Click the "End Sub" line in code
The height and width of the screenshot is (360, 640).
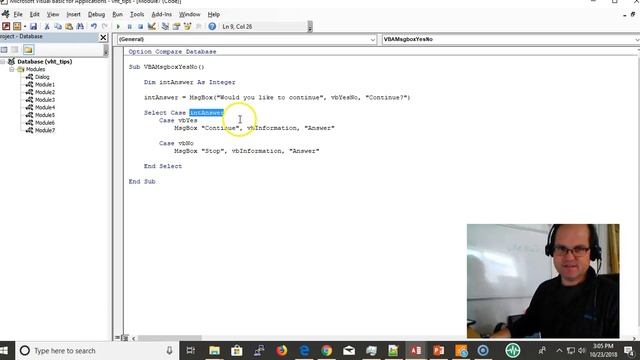[142, 182]
